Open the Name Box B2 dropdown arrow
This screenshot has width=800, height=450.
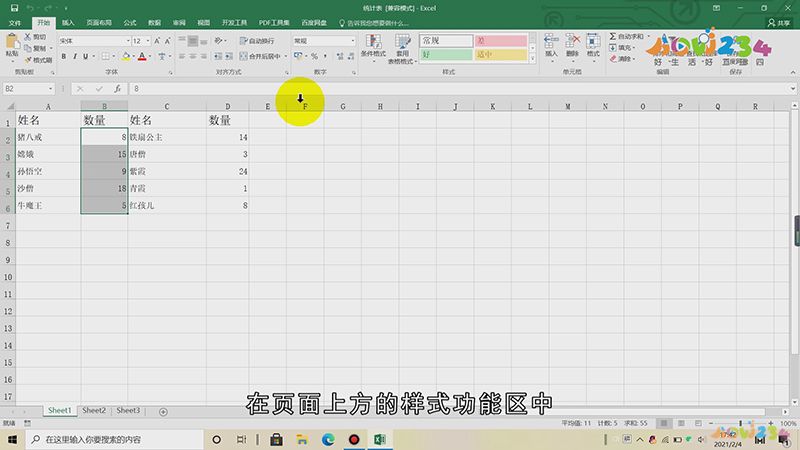[51, 89]
